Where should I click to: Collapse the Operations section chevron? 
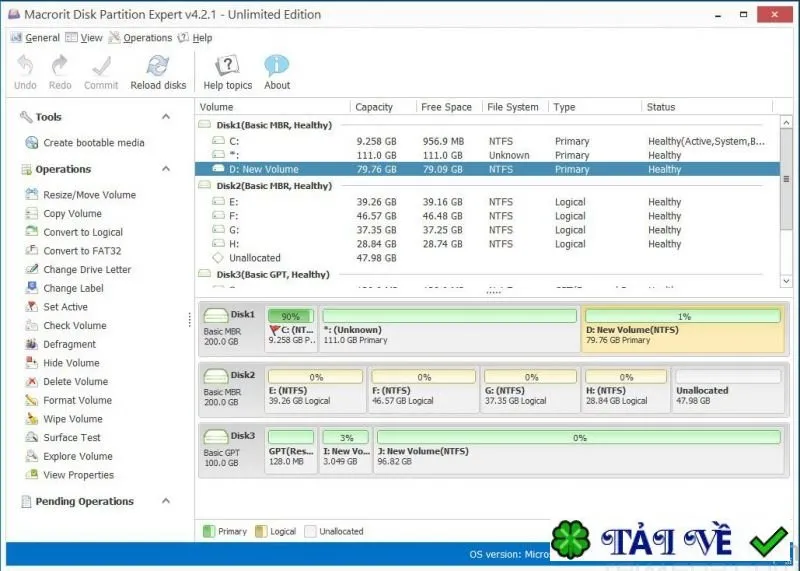click(x=166, y=169)
